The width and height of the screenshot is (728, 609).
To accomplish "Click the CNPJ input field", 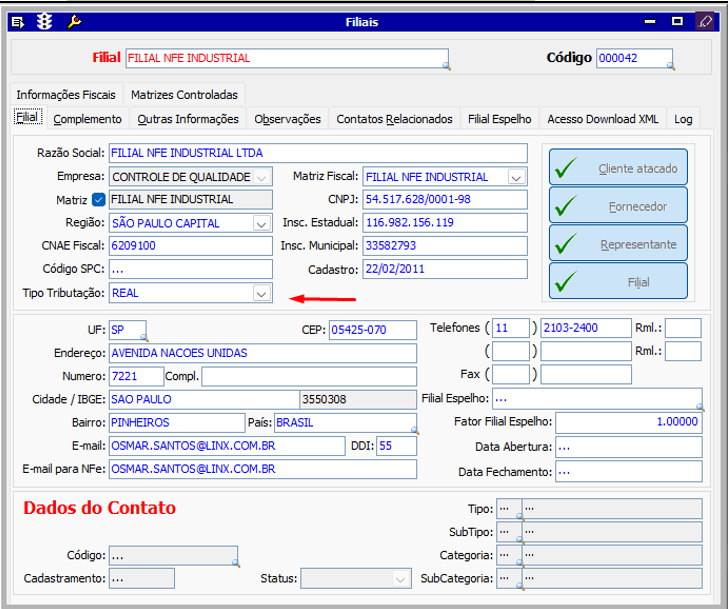I will pyautogui.click(x=444, y=200).
